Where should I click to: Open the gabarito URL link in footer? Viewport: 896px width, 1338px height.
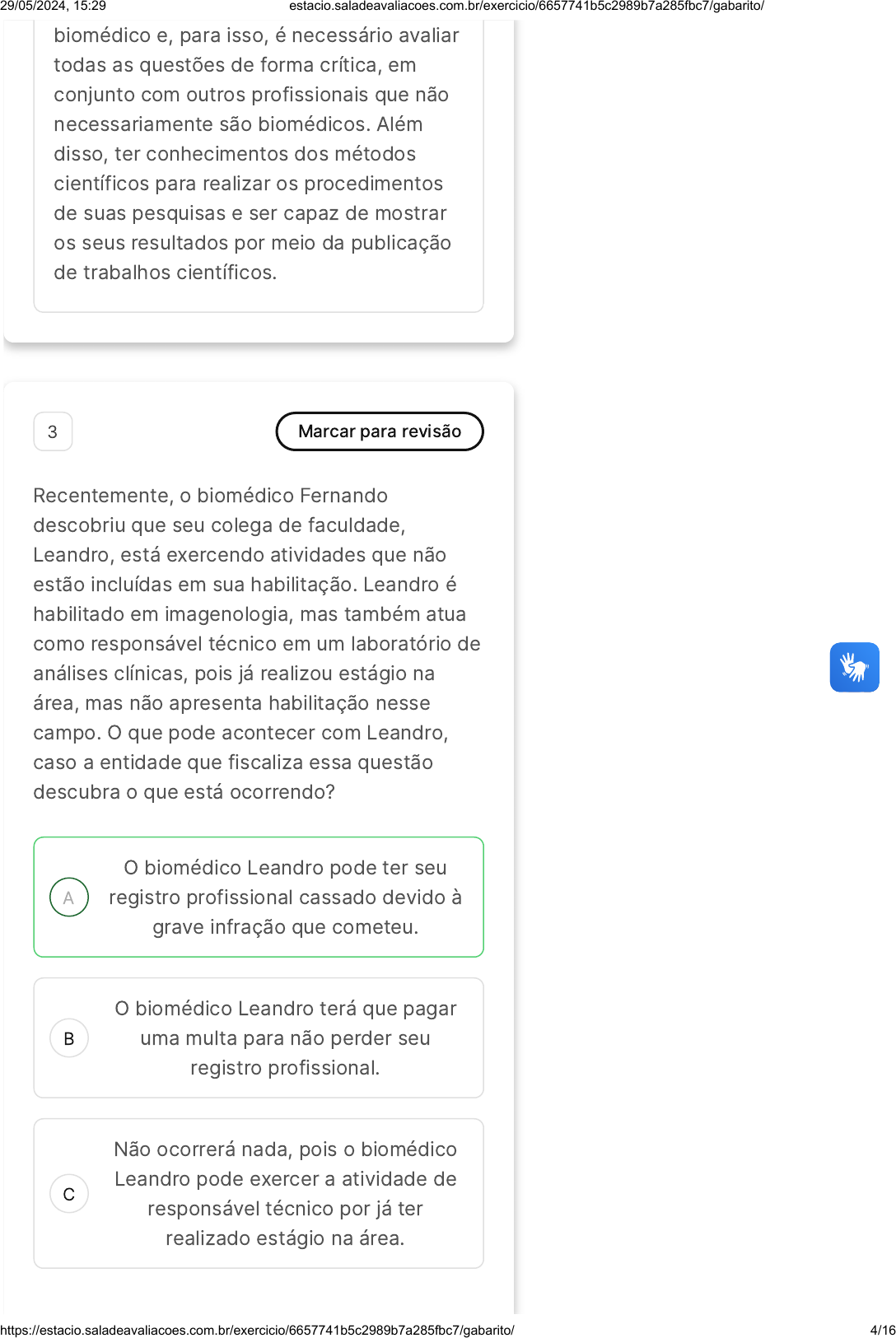257,1330
